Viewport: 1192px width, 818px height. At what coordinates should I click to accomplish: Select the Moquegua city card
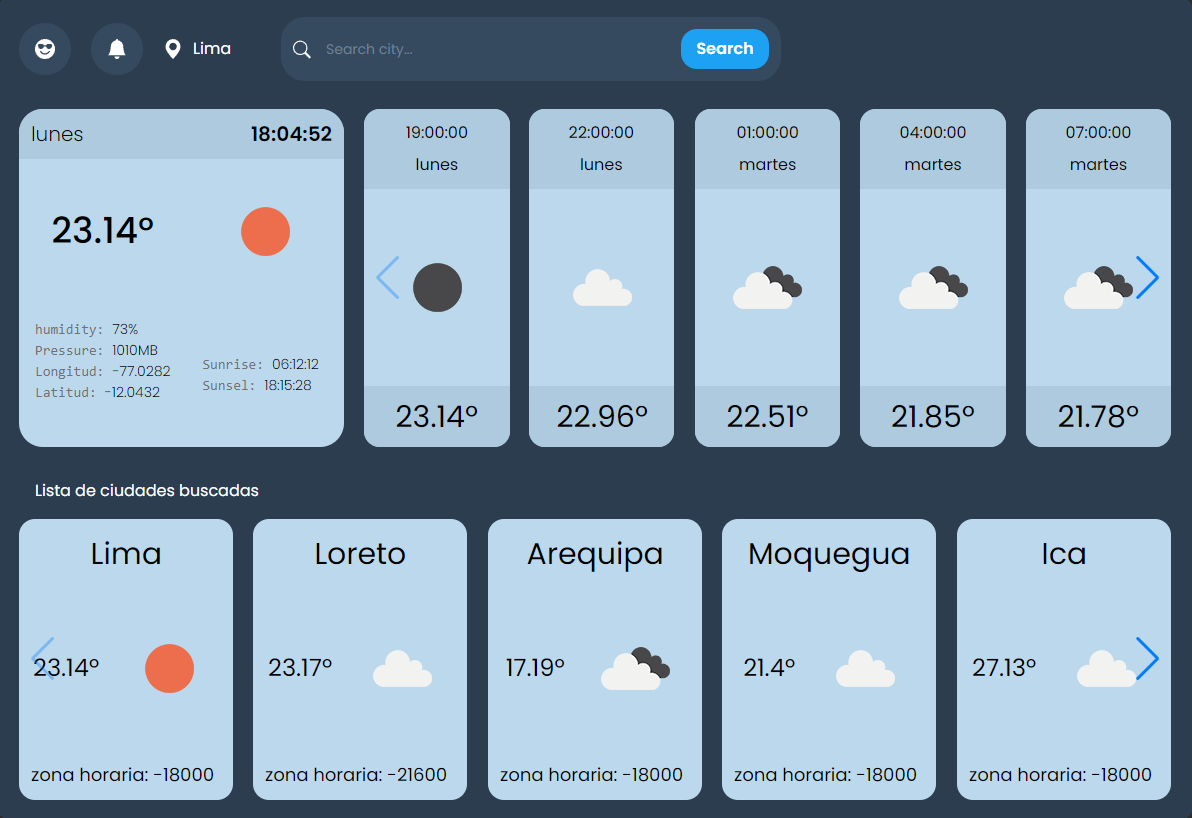pos(829,659)
